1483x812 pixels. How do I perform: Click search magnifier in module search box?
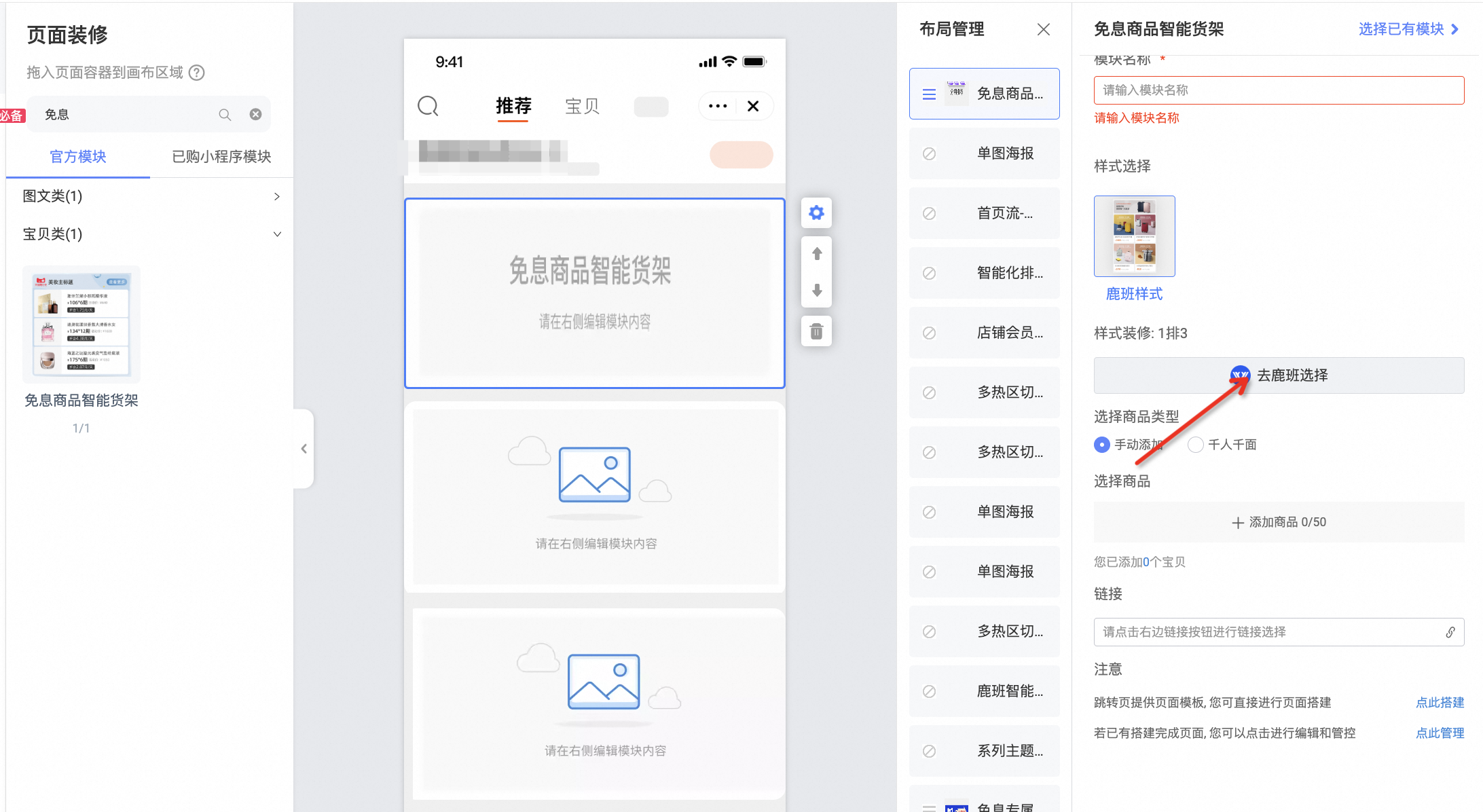tap(225, 115)
